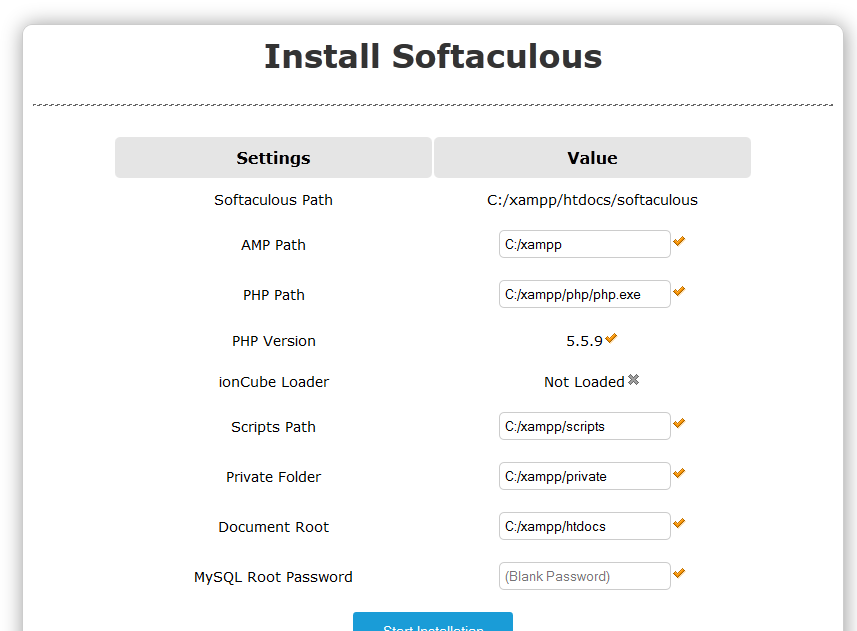Click the checkmark icon beside AMP Path
The image size is (857, 631).
(x=679, y=241)
